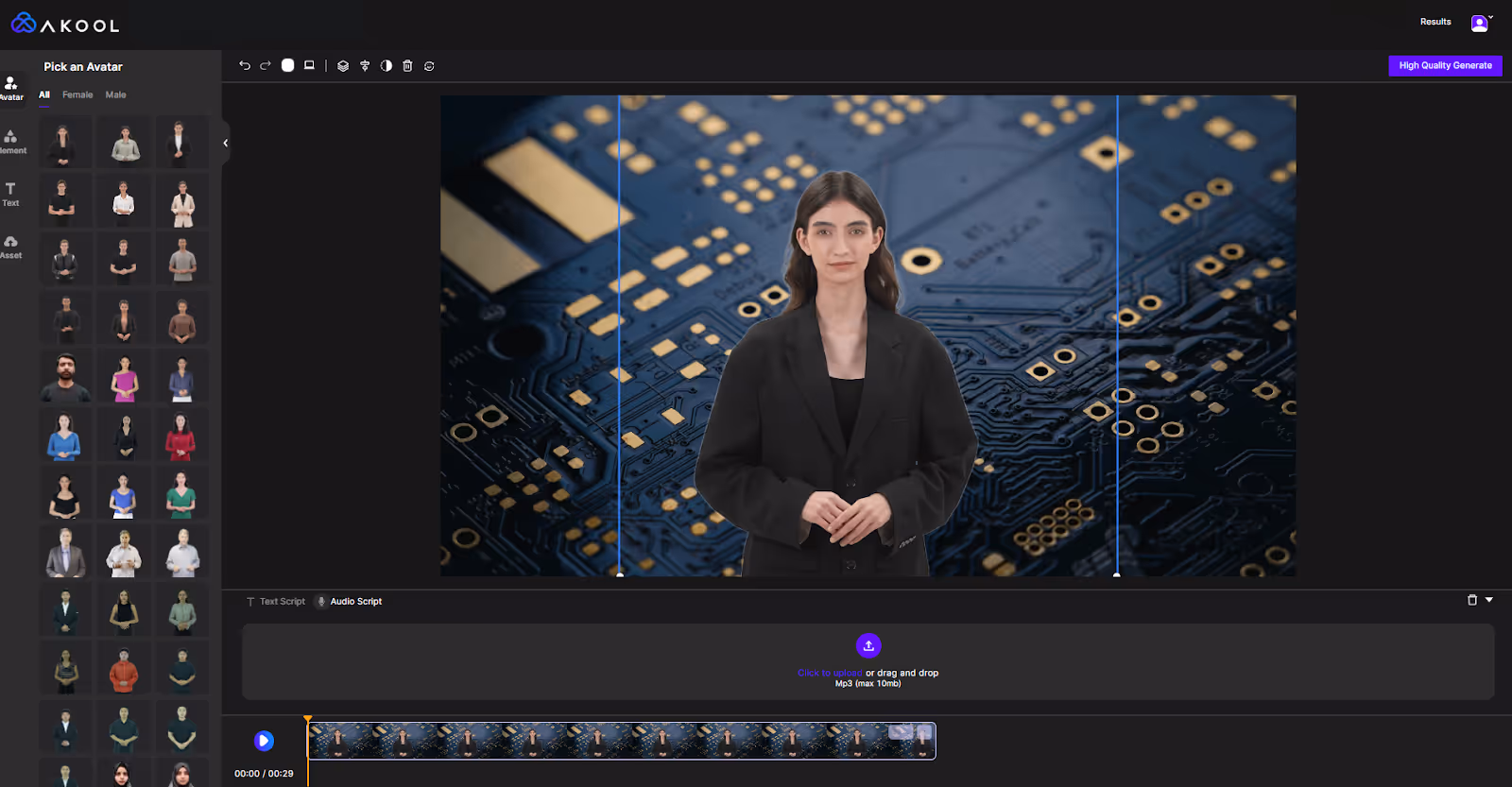Undo the last edit

click(245, 66)
